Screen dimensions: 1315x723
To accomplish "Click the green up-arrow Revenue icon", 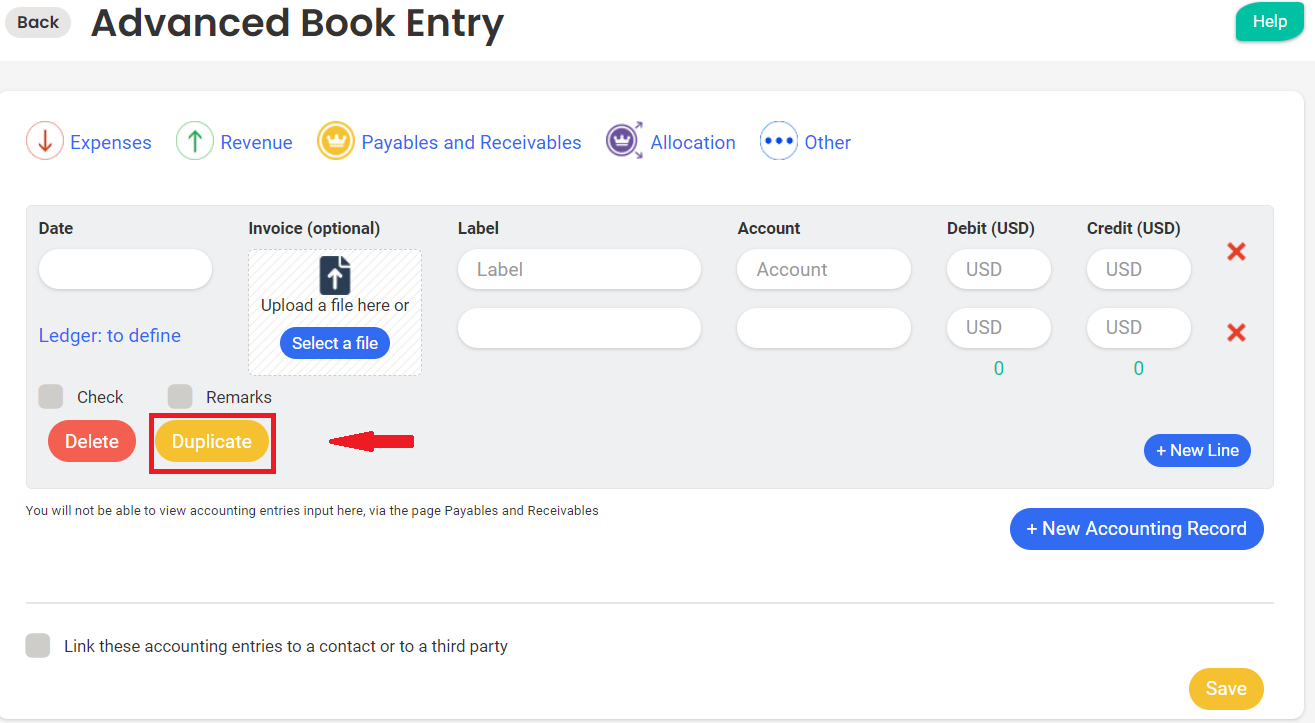I will pyautogui.click(x=195, y=142).
